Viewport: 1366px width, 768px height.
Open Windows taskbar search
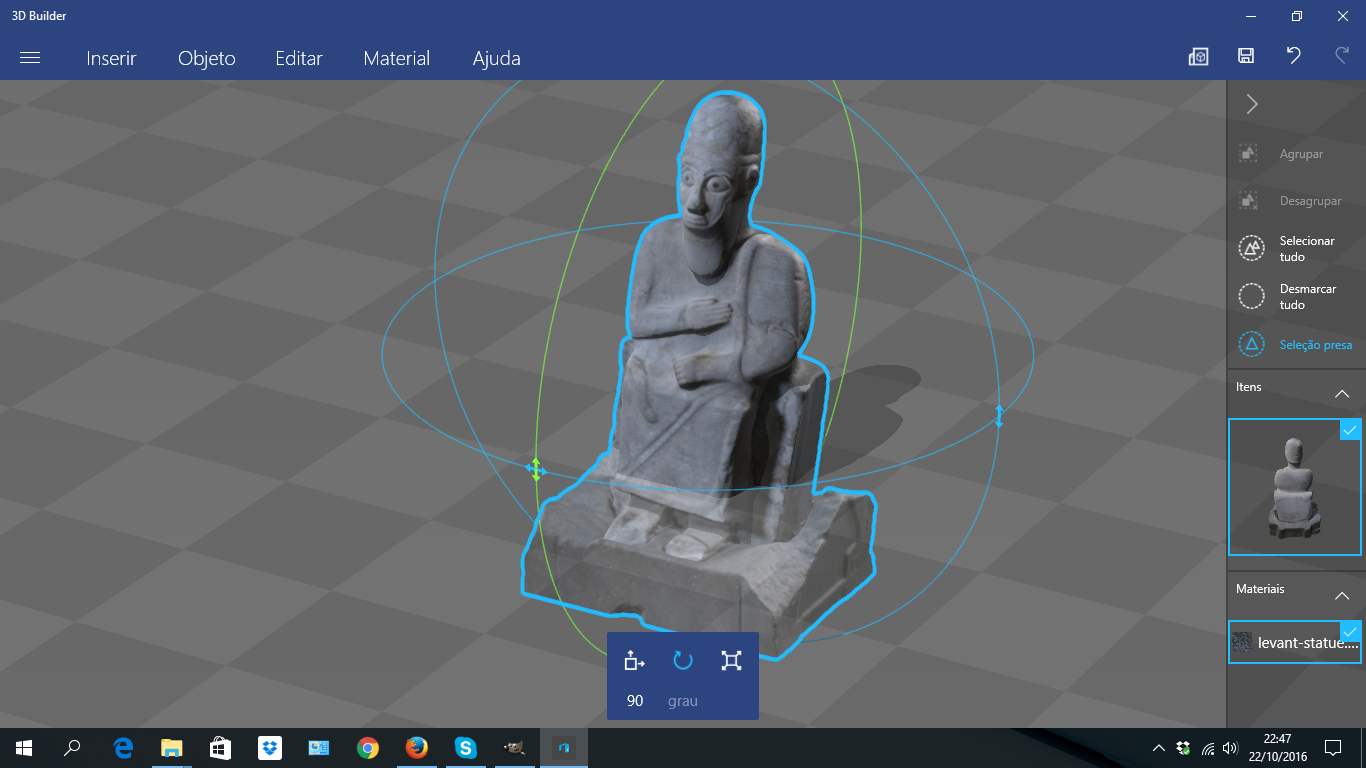[x=72, y=748]
